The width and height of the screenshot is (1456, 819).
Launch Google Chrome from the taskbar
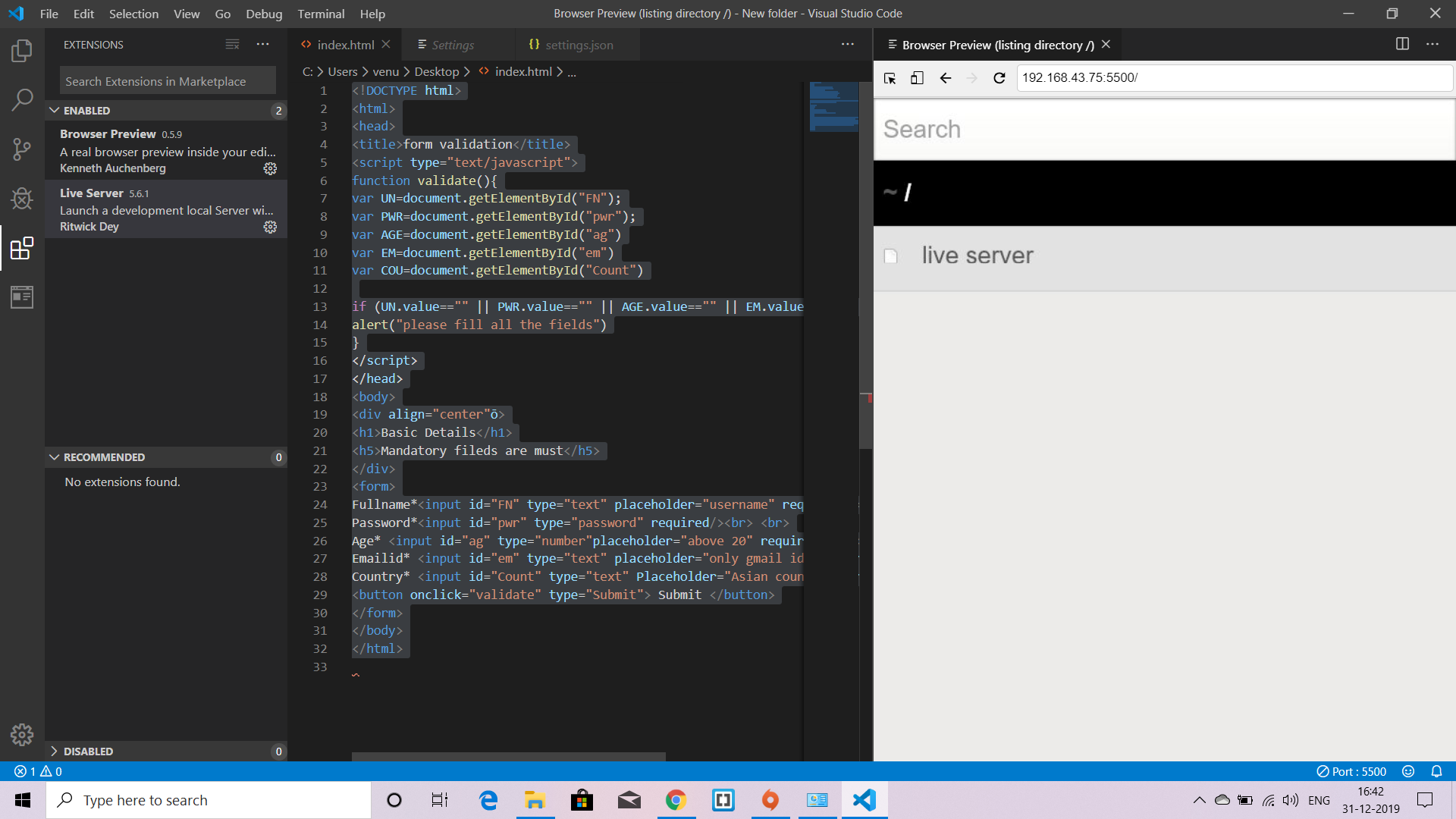click(x=676, y=799)
